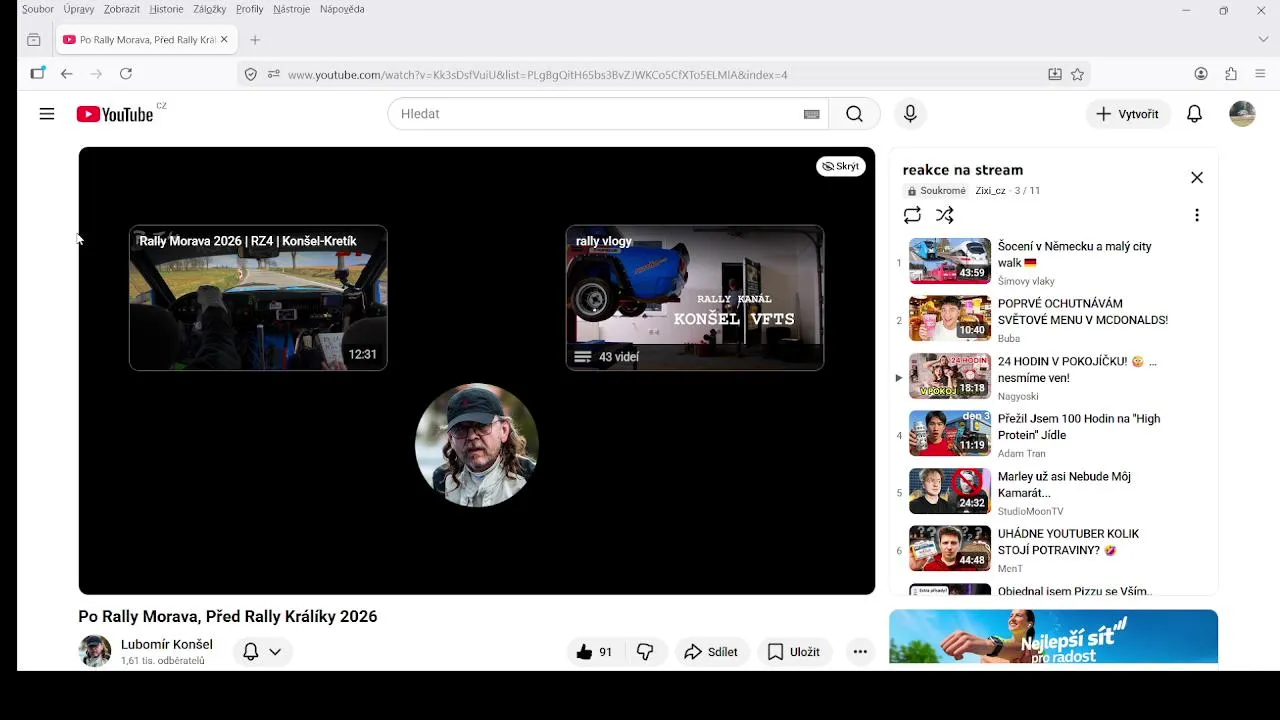Viewport: 1280px width, 720px height.
Task: Open rally vlogy playlist card
Action: click(695, 298)
